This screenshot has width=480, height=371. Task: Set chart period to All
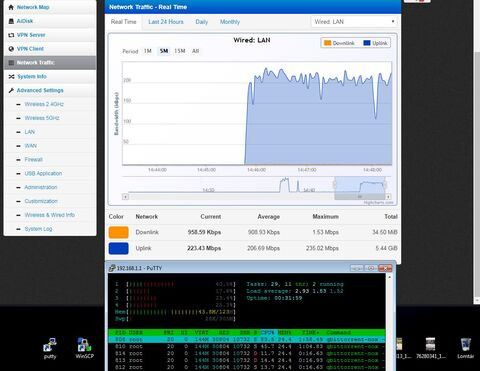(196, 51)
